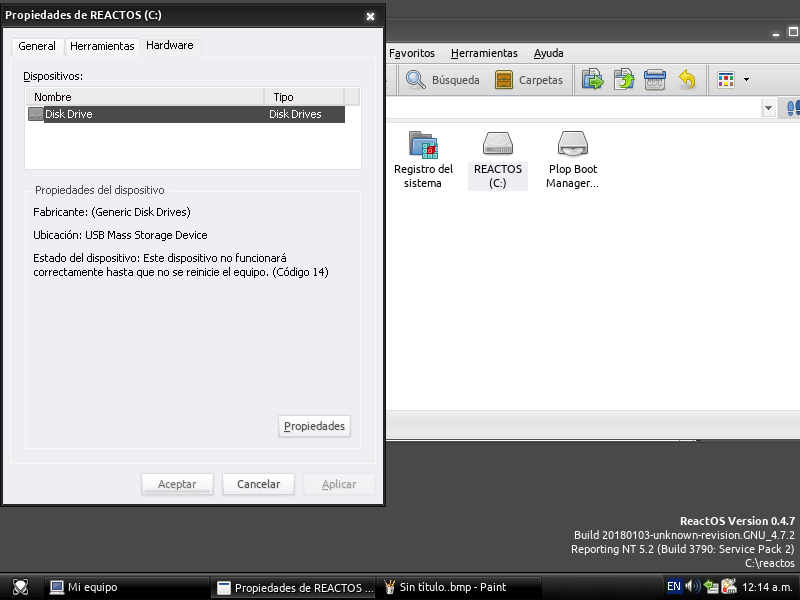Switch to Paint taskbar item
Viewport: 800px width, 600px height.
point(459,587)
